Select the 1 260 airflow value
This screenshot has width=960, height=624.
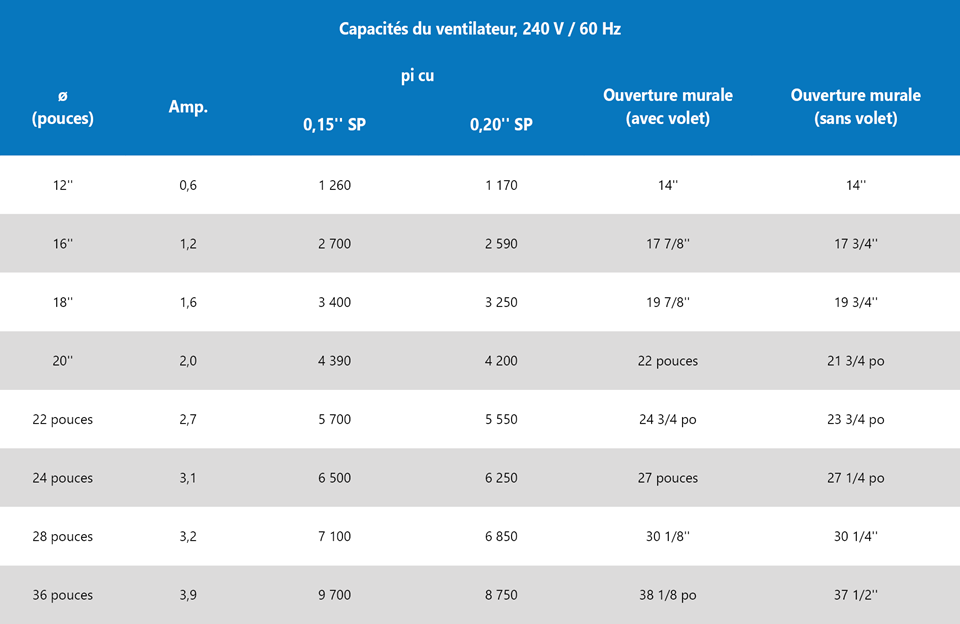(x=334, y=185)
